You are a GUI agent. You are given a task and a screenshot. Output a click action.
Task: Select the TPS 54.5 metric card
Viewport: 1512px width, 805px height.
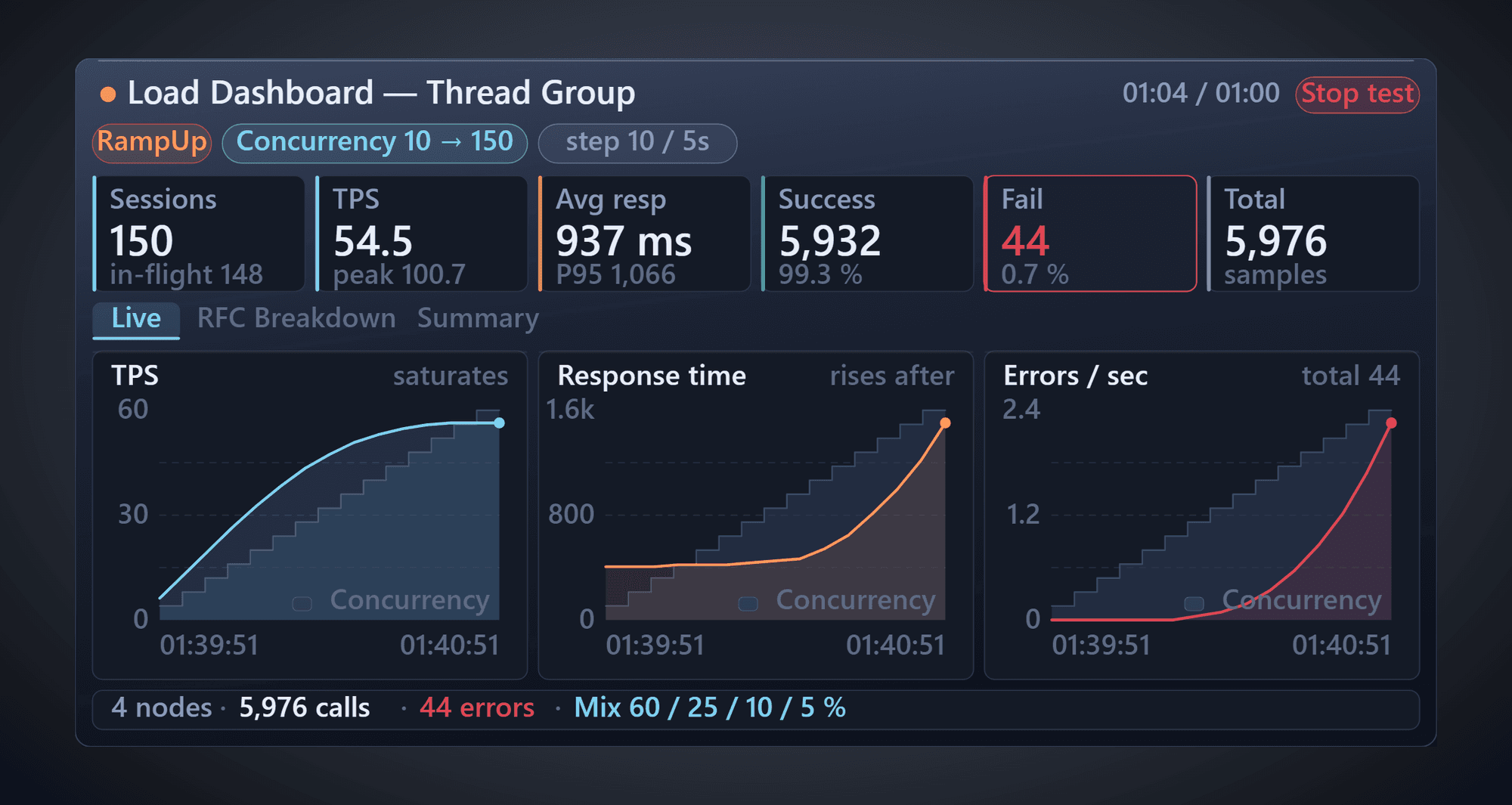pyautogui.click(x=422, y=234)
